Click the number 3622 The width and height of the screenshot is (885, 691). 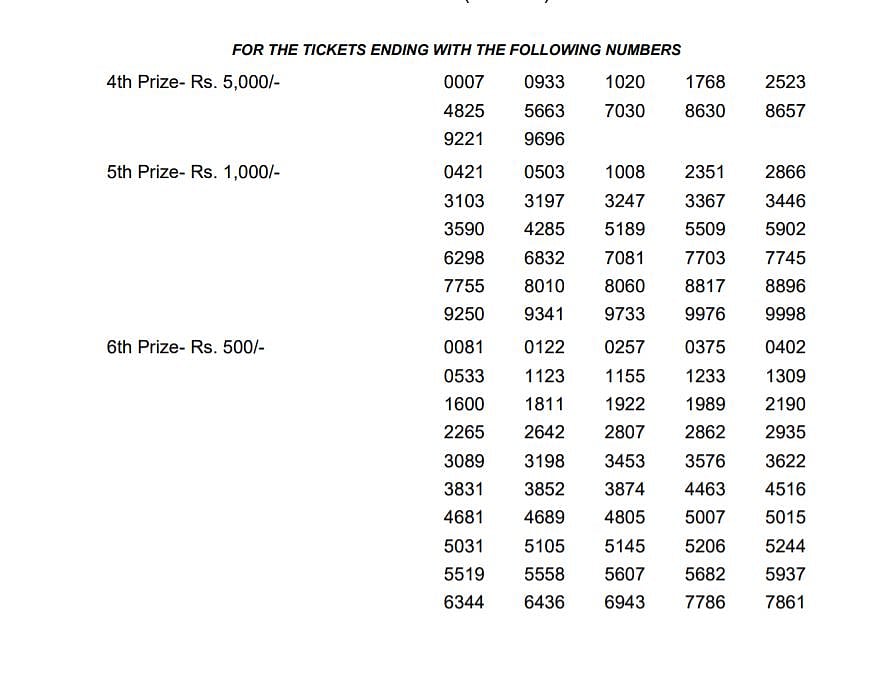click(x=785, y=462)
